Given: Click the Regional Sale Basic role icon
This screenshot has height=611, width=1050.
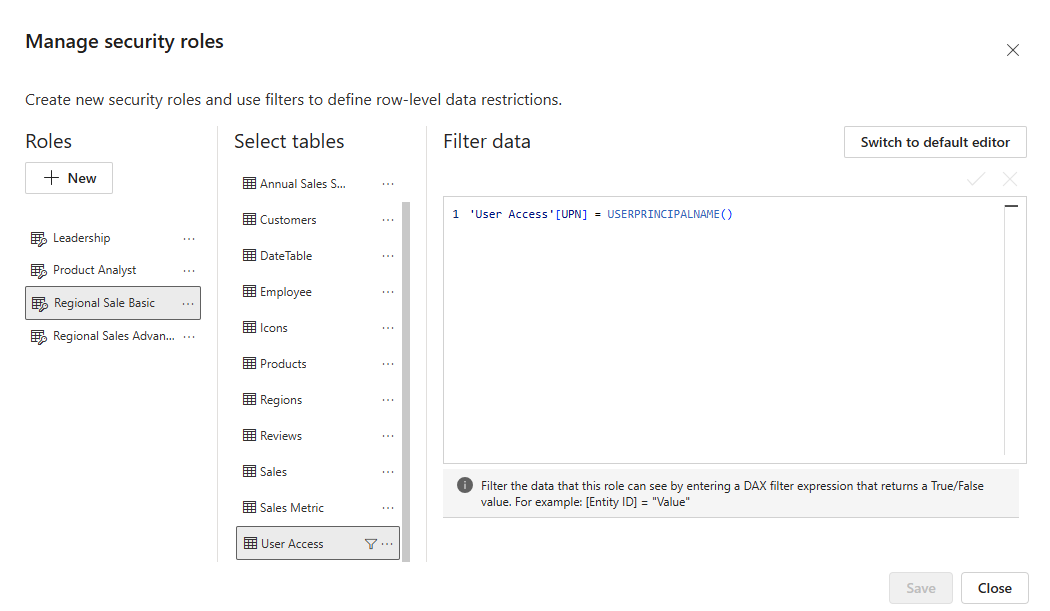Looking at the screenshot, I should [x=40, y=303].
